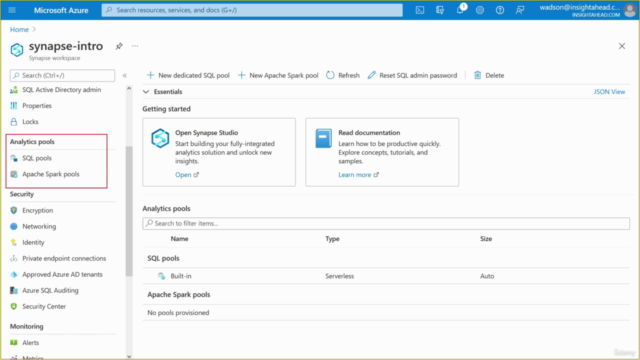The height and width of the screenshot is (360, 640).
Task: Open the Azure portal hamburger menu
Action: click(x=12, y=10)
